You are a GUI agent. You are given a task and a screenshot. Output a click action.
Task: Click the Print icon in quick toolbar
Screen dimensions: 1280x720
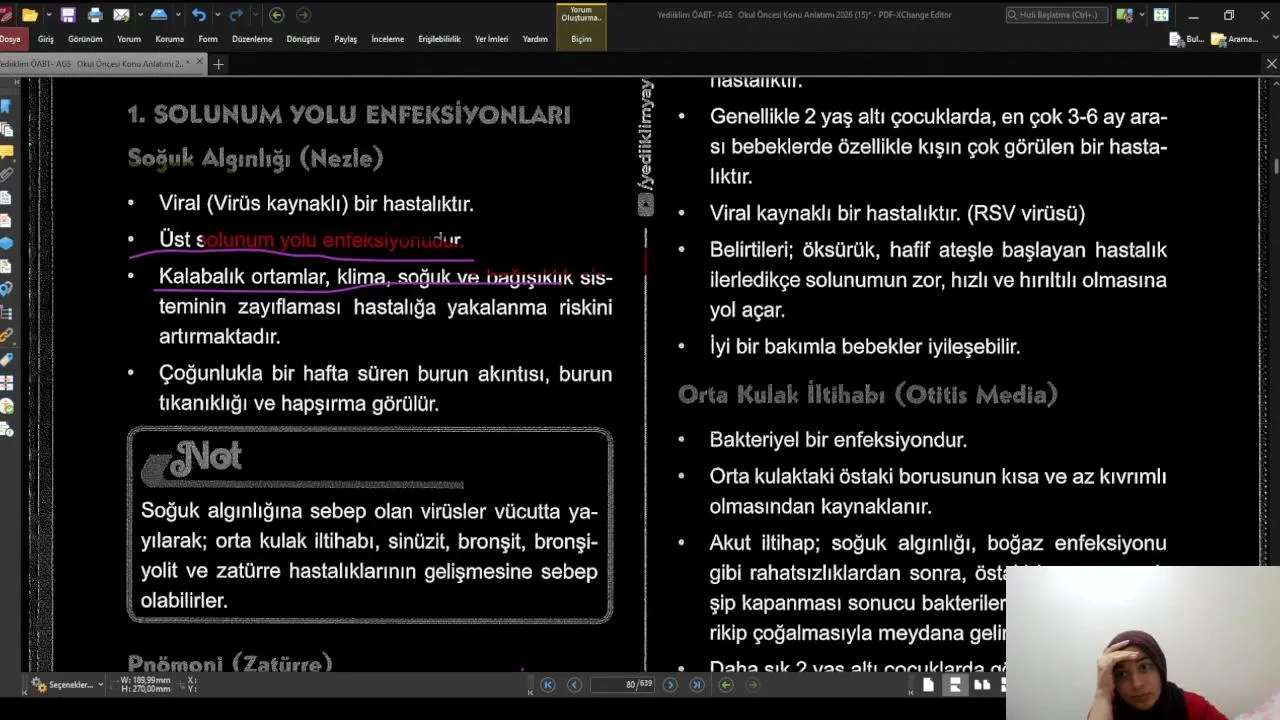[95, 15]
